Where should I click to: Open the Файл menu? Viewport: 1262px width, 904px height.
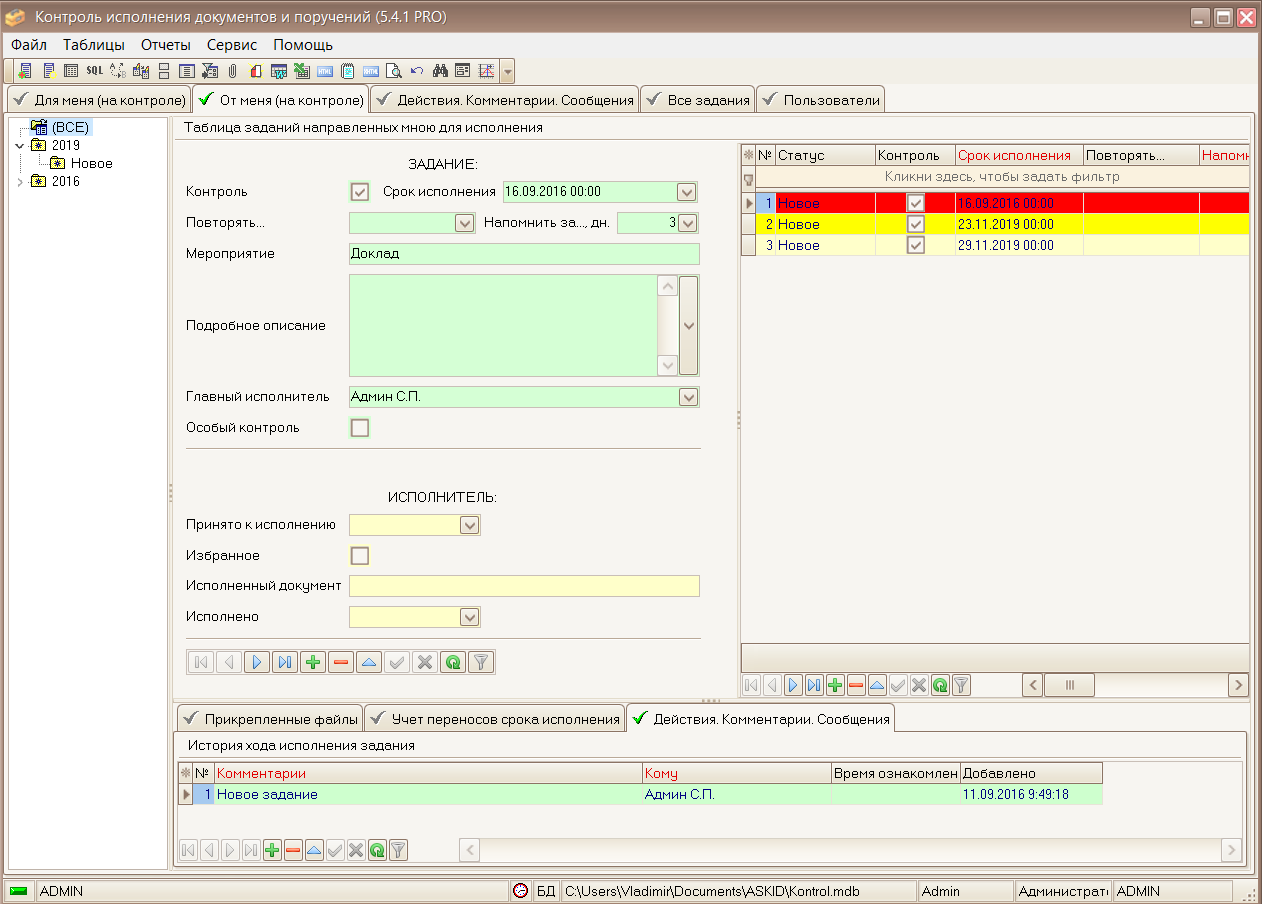pyautogui.click(x=29, y=45)
